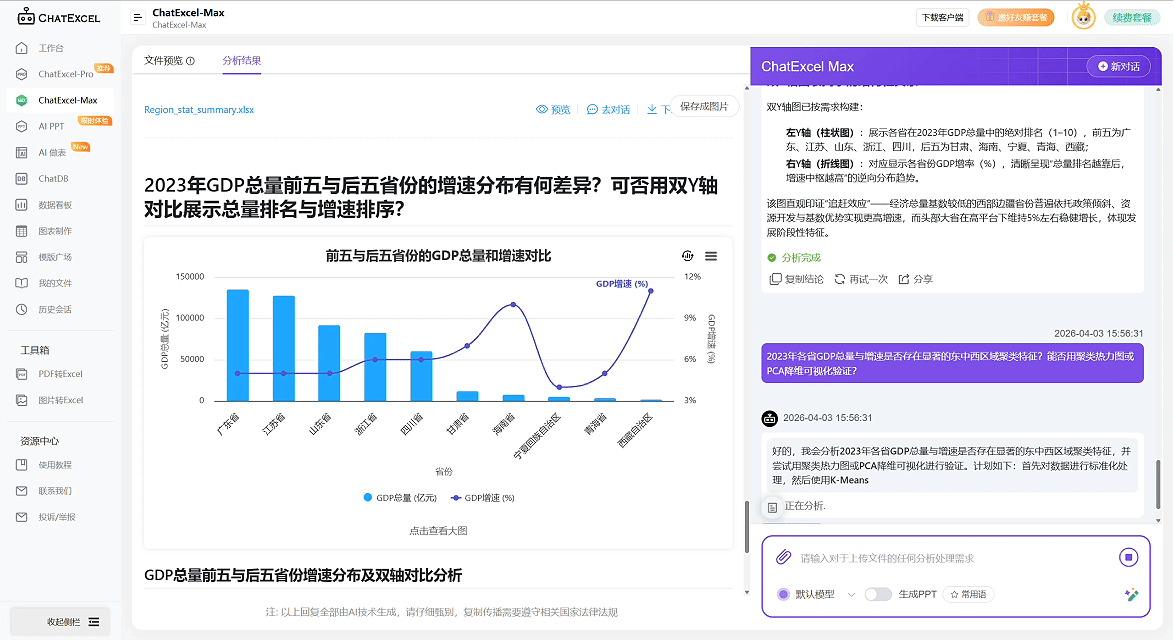Switch to the 分析结果 tab
Screen dimensions: 1174x640
pyautogui.click(x=242, y=61)
